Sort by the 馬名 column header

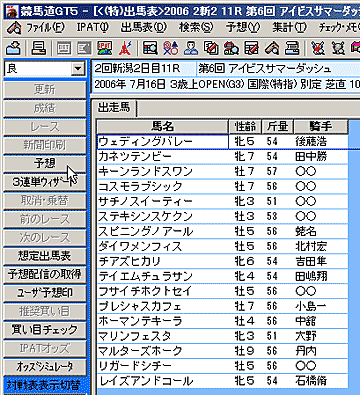tap(163, 126)
